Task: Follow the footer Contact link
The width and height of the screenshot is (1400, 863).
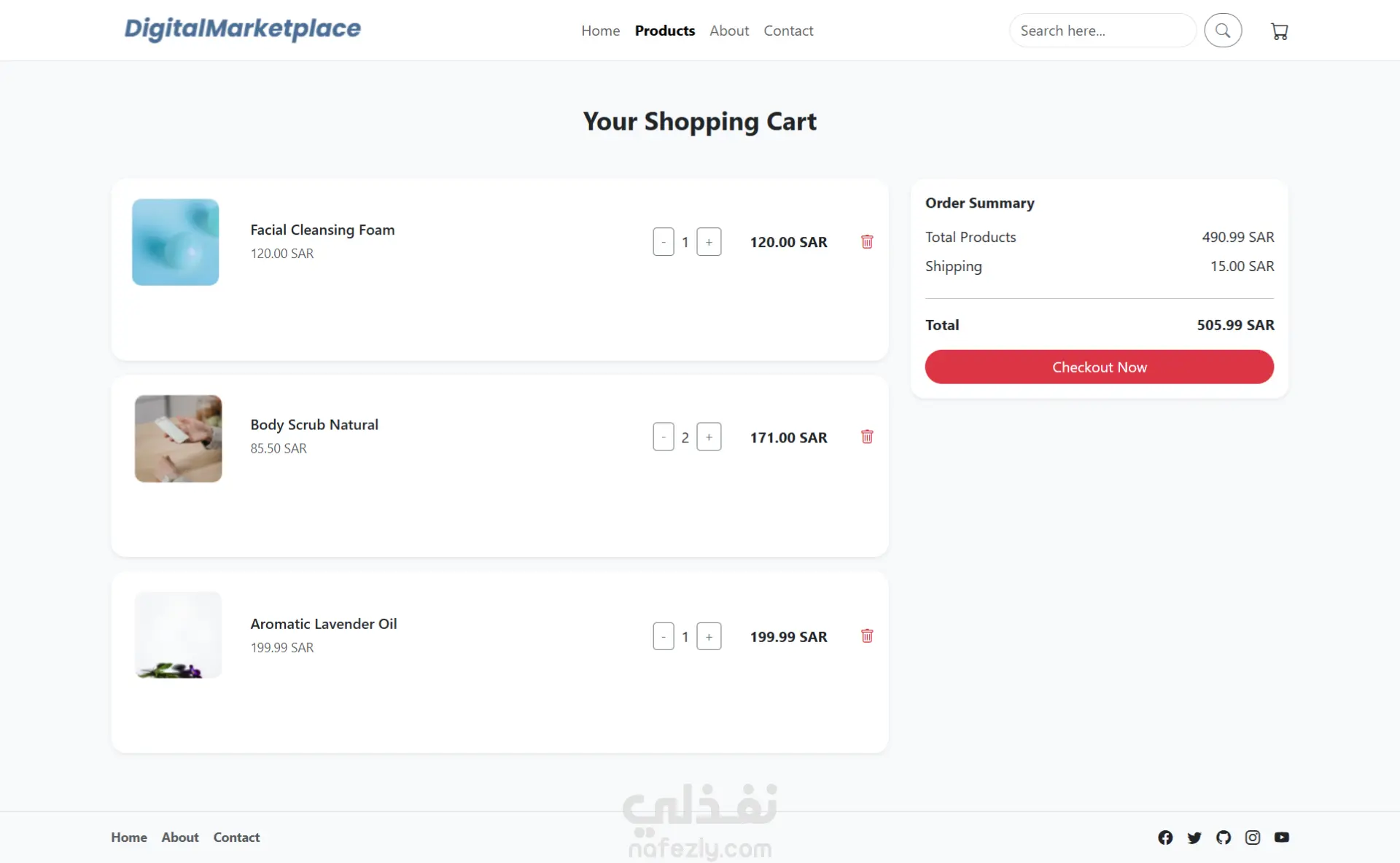Action: (x=236, y=837)
